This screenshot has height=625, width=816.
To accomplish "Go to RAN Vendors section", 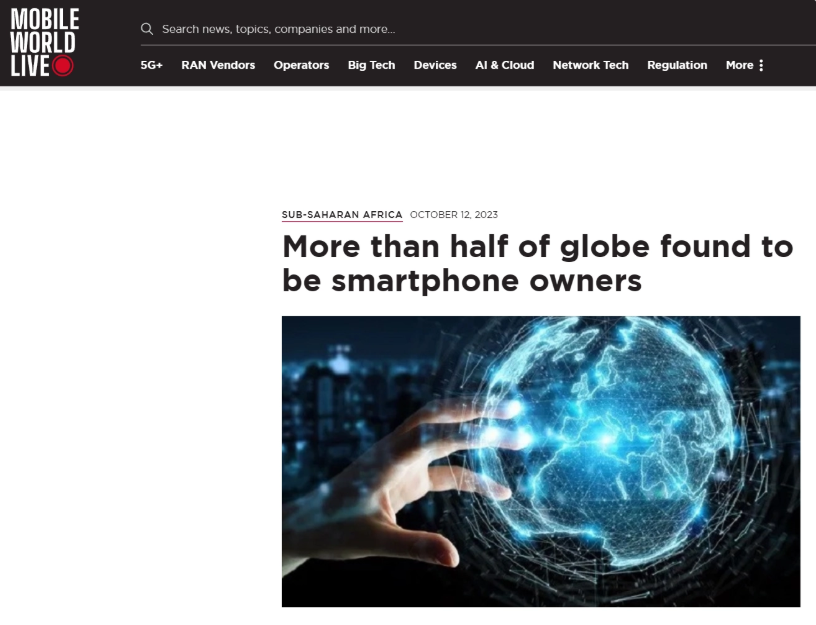I will pos(218,65).
